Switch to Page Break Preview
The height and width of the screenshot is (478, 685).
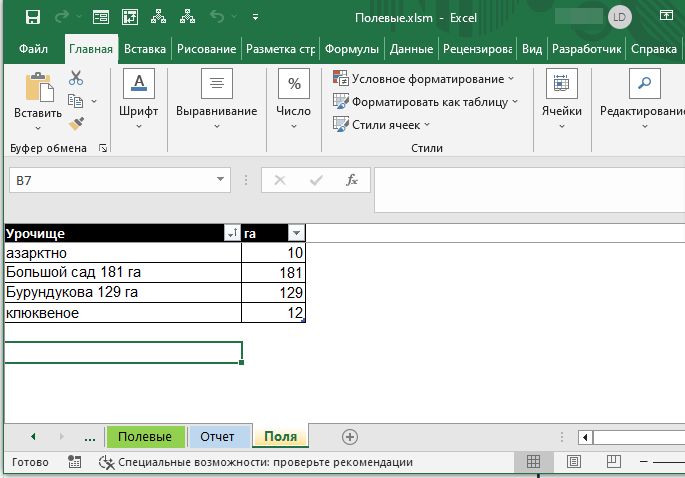613,461
